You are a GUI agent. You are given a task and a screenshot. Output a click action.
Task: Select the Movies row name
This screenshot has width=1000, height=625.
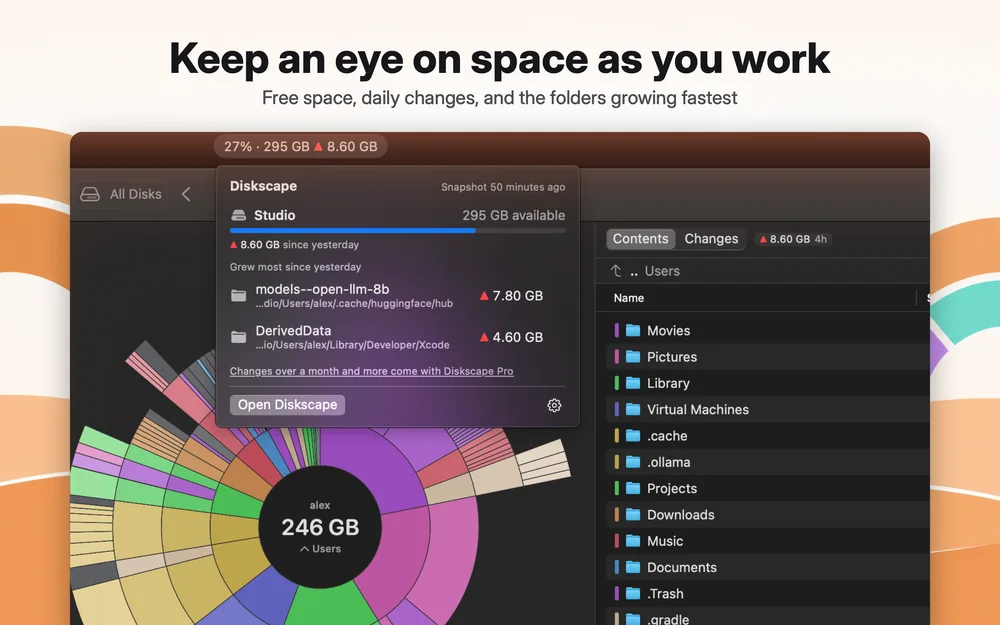(x=668, y=330)
